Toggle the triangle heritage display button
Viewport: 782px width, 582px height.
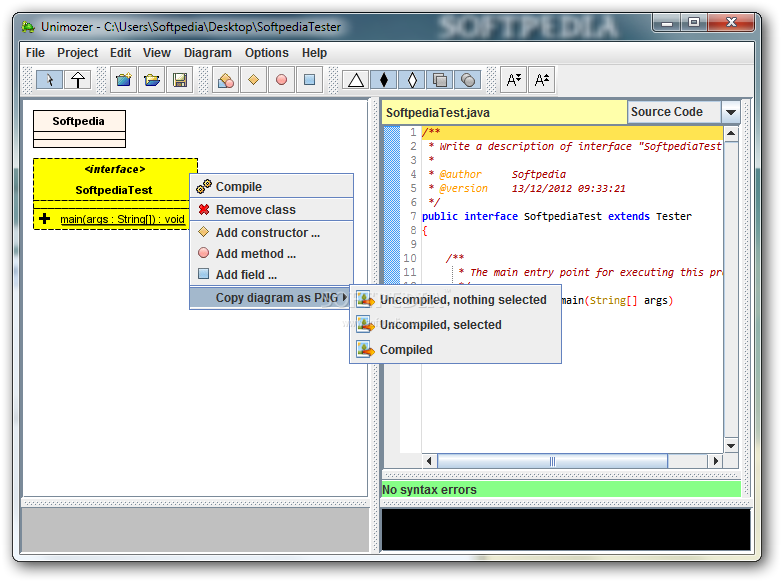point(356,80)
